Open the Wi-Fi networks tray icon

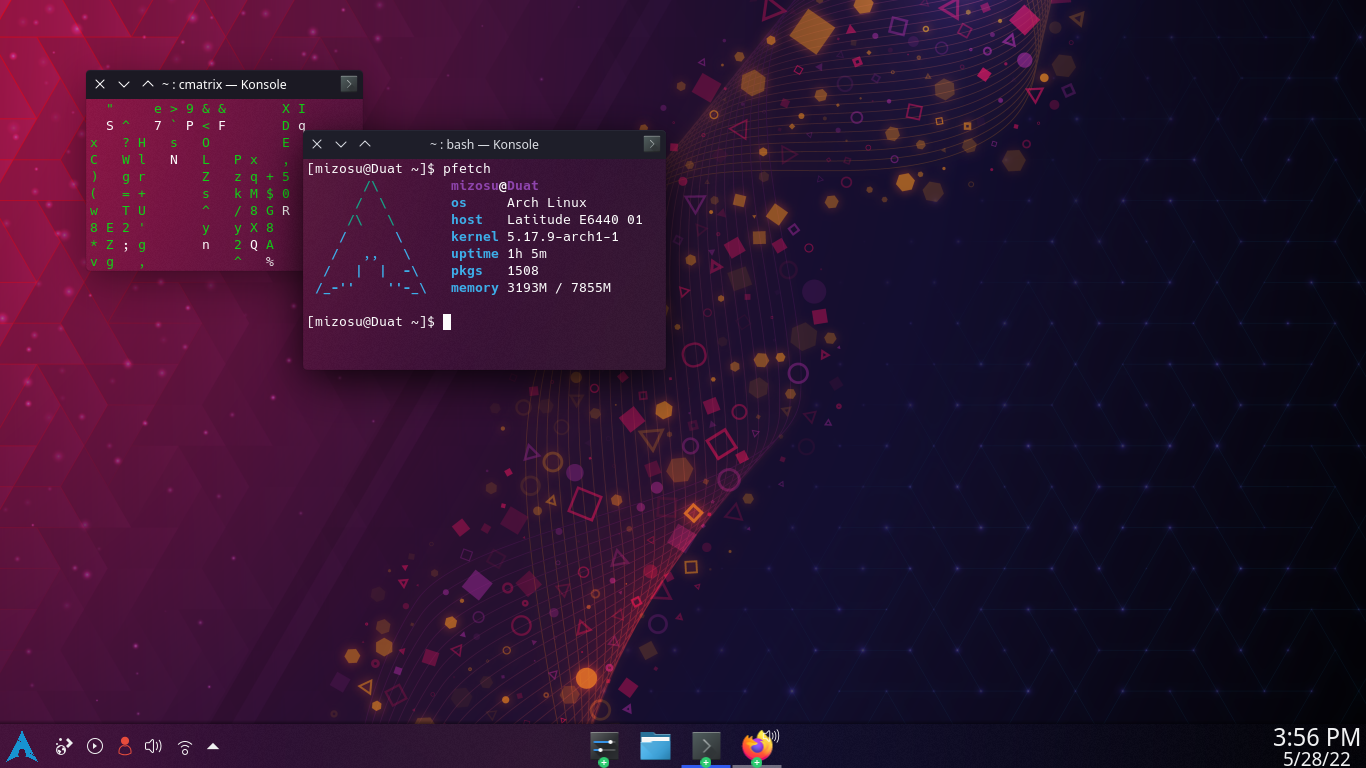(x=185, y=746)
